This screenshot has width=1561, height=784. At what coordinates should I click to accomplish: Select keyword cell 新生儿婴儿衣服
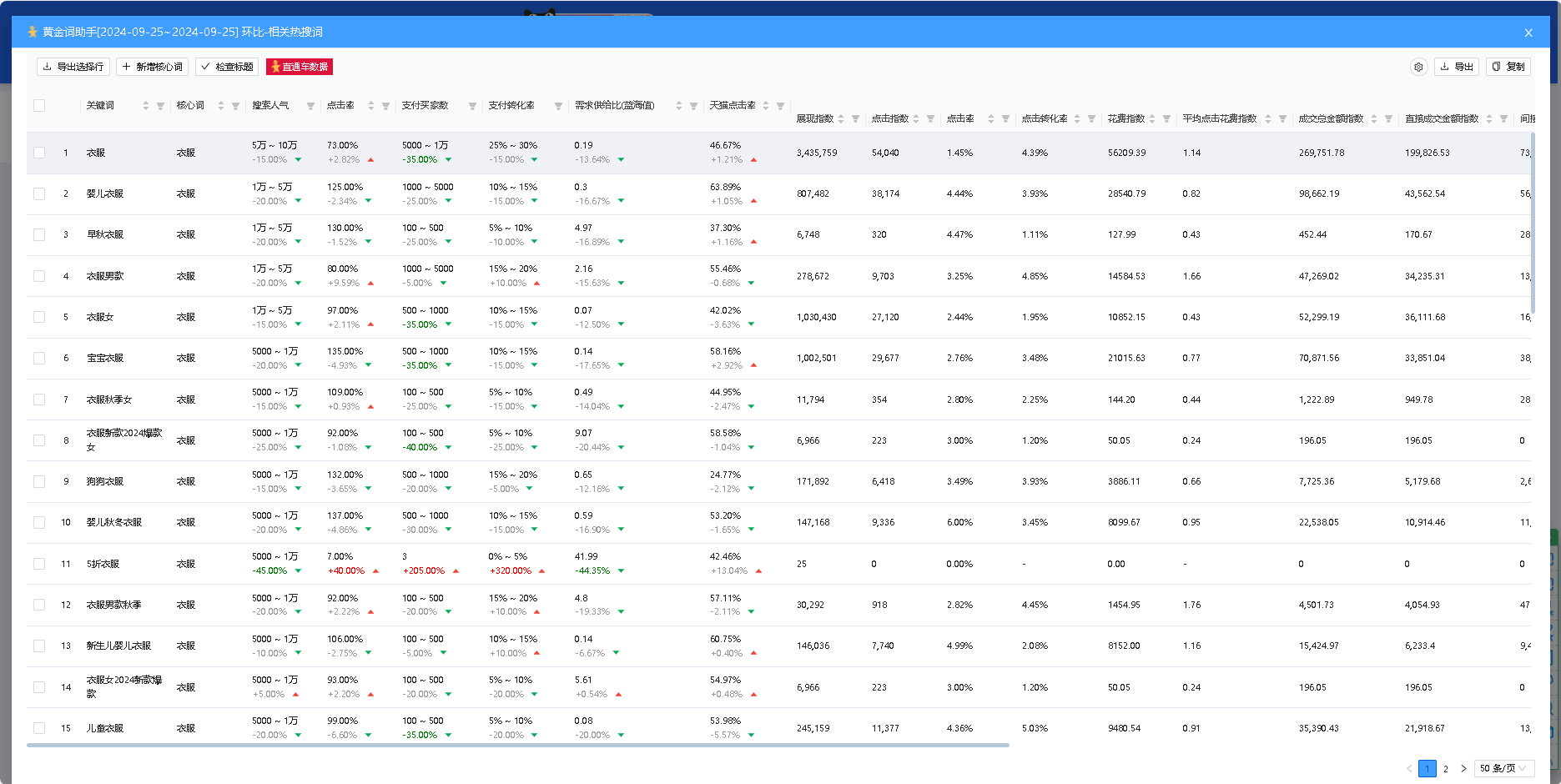(x=118, y=646)
